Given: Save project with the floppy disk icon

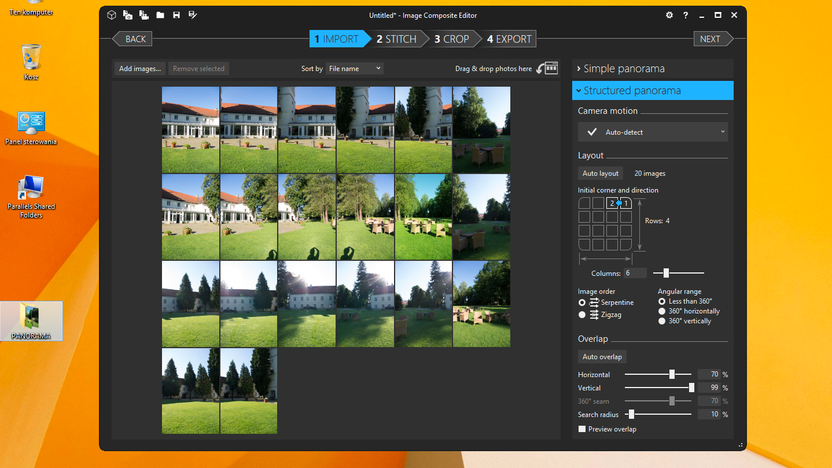Looking at the screenshot, I should [x=176, y=15].
